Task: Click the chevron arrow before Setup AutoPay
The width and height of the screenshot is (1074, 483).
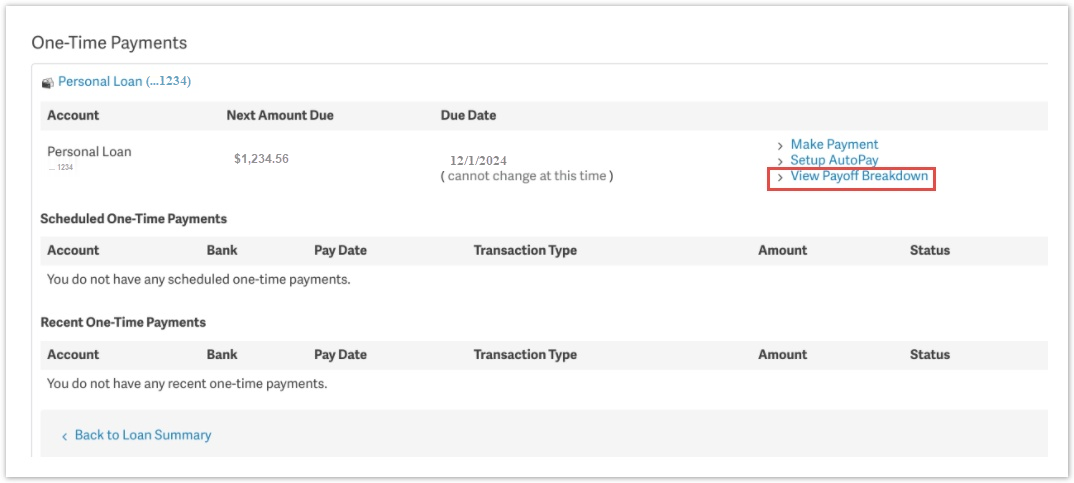Action: point(780,161)
